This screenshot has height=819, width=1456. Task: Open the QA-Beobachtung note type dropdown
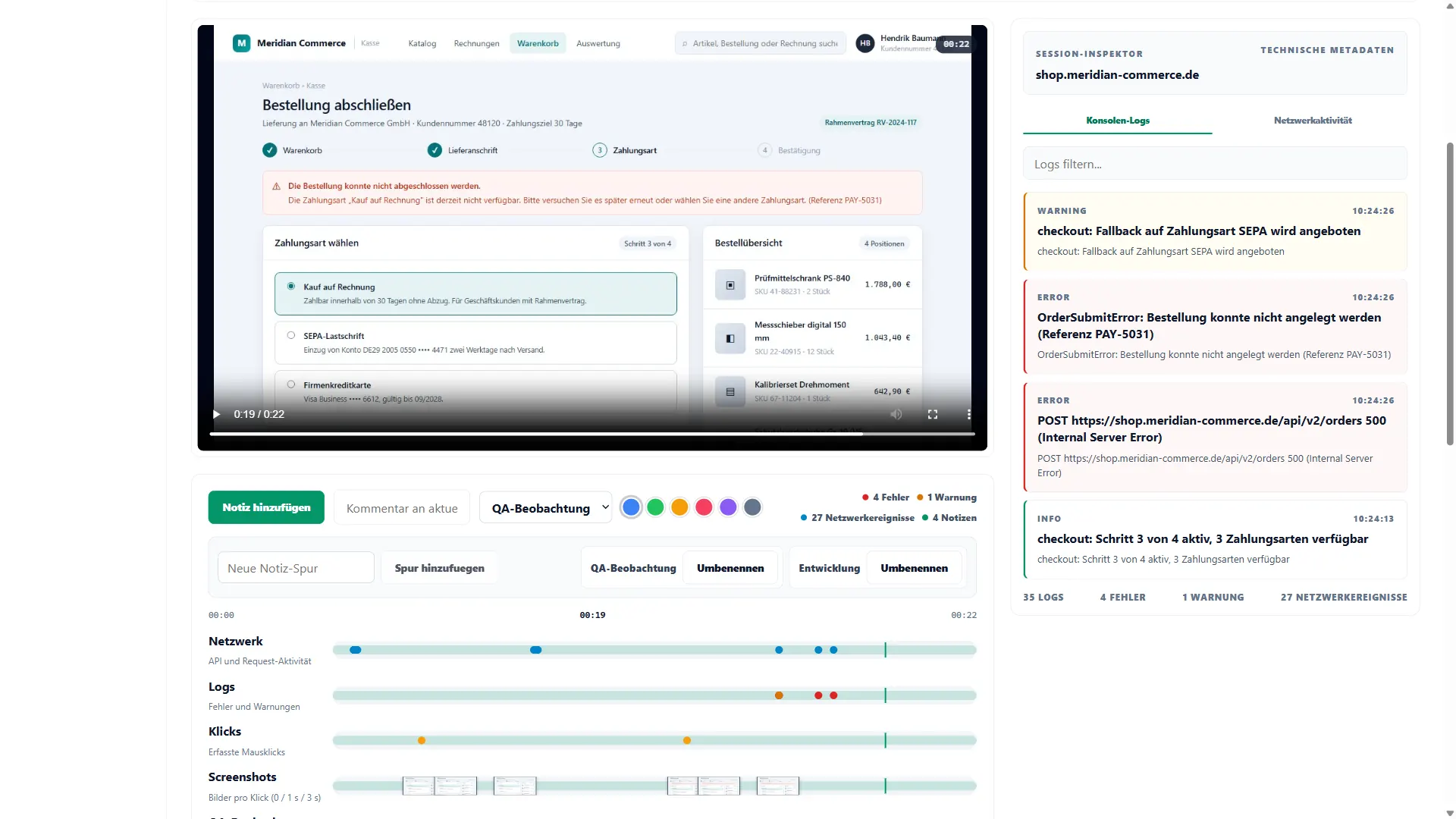[546, 508]
